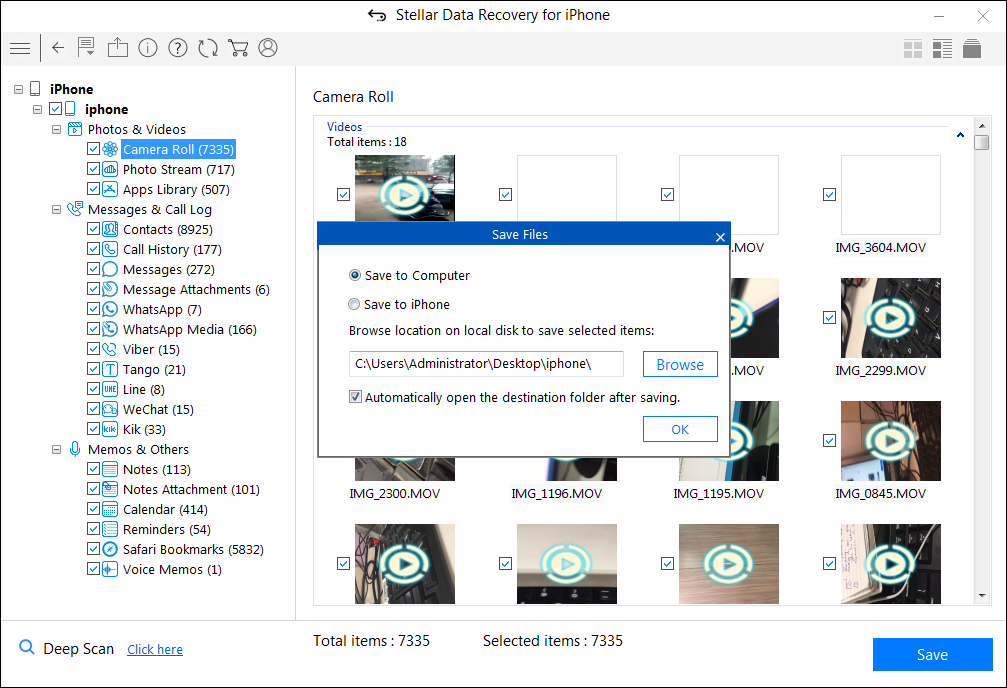Click the blue Save button
Screen dimensions: 1007x688
pyautogui.click(x=933, y=655)
